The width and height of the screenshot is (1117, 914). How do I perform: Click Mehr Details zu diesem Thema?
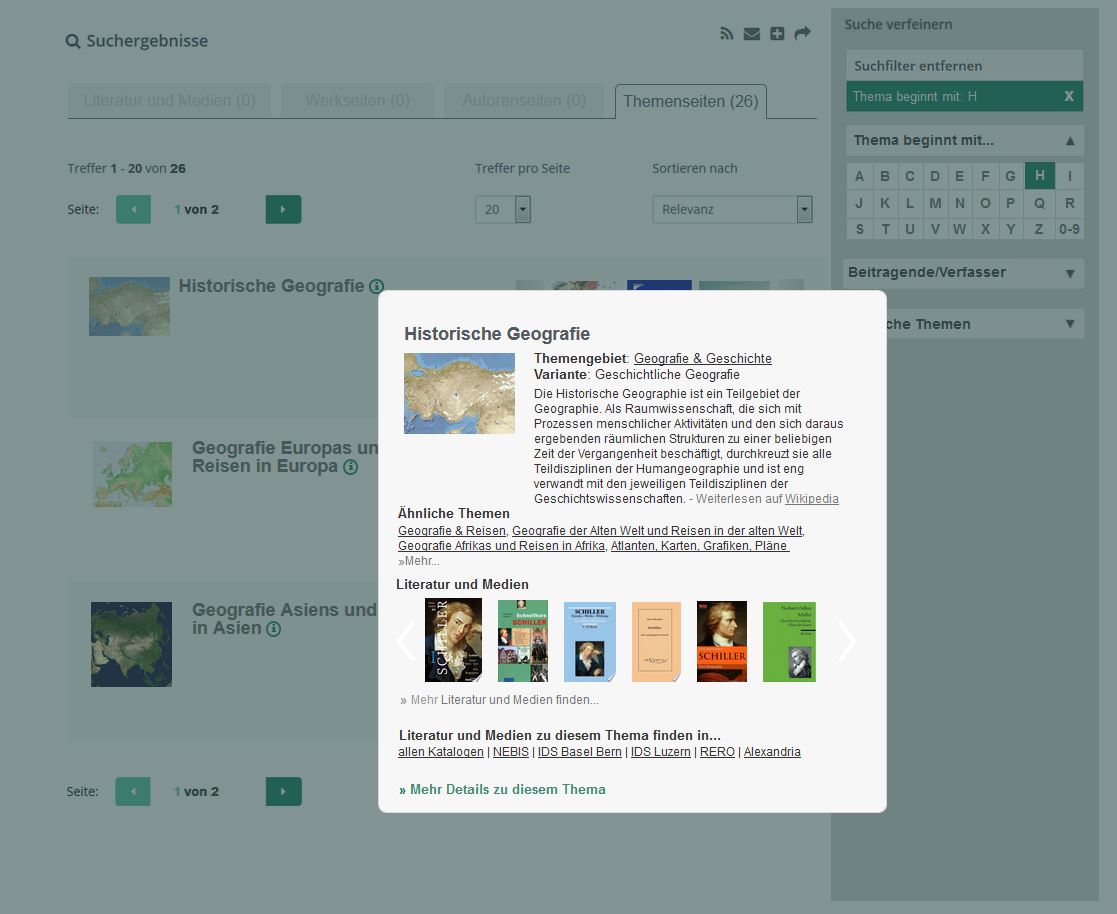(x=502, y=789)
